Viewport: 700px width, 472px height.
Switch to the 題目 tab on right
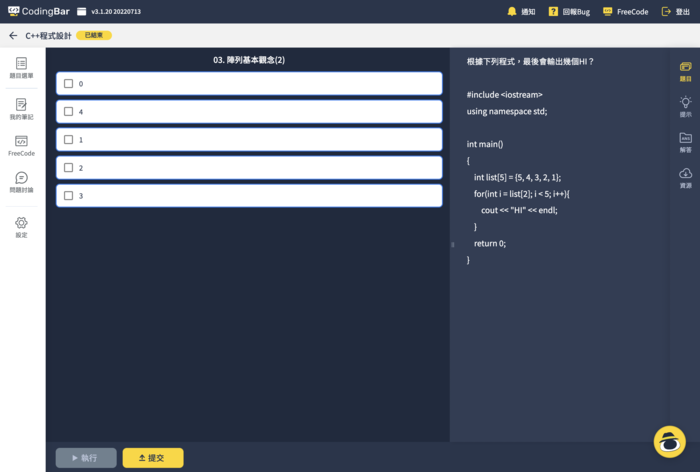[685, 69]
